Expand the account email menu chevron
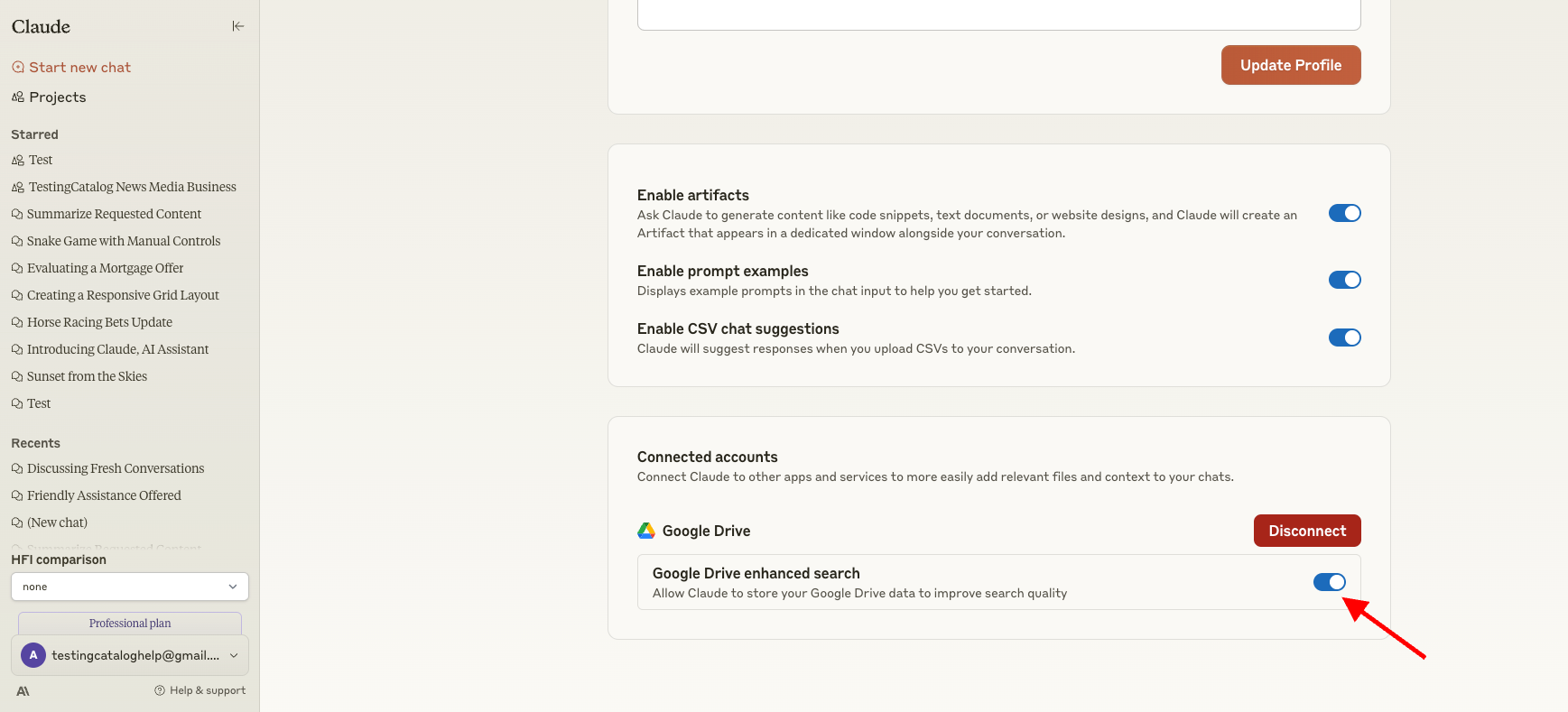The height and width of the screenshot is (712, 1568). pyautogui.click(x=234, y=655)
